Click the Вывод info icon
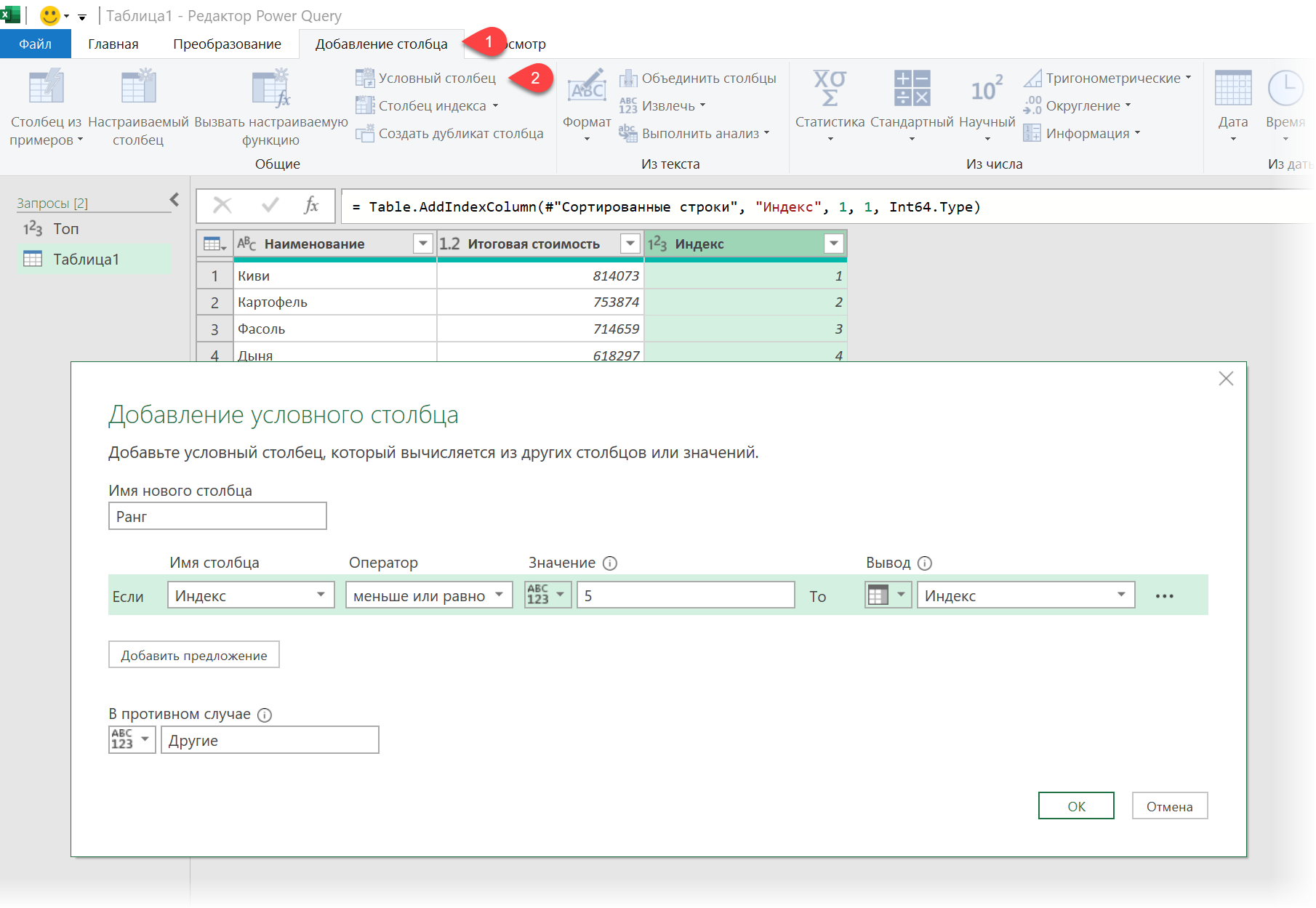 click(925, 563)
